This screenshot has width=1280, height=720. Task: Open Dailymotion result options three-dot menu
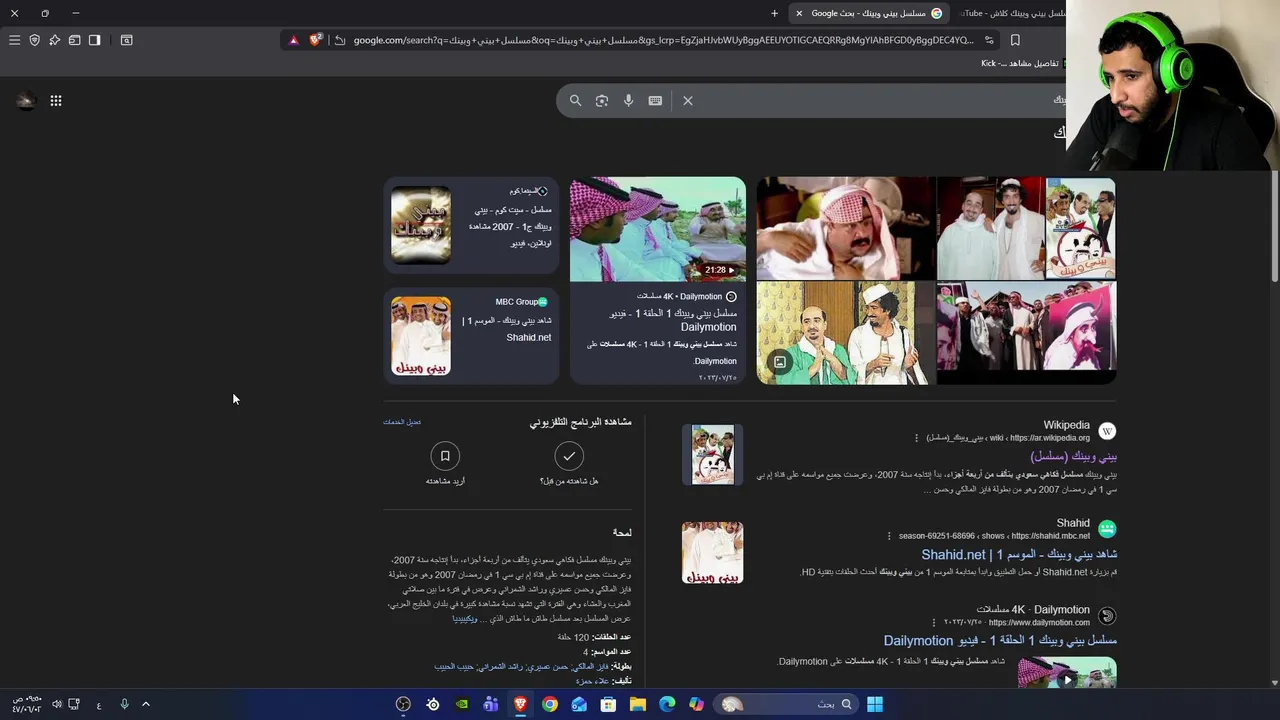(933, 622)
